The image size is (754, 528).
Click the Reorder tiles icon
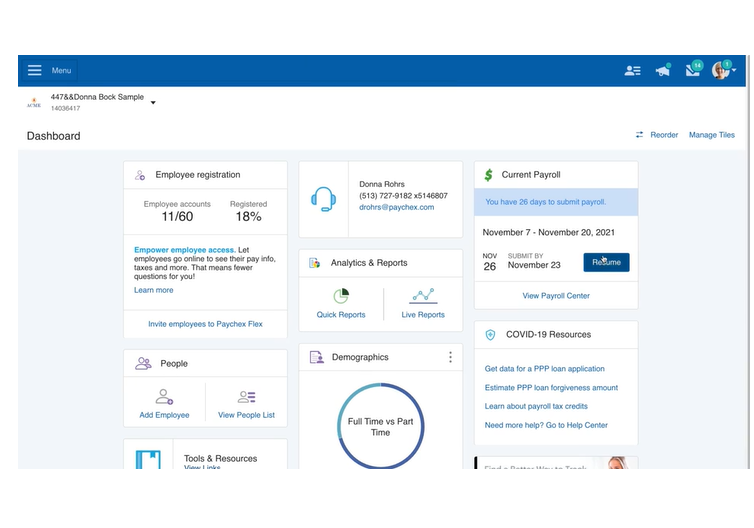click(x=639, y=135)
